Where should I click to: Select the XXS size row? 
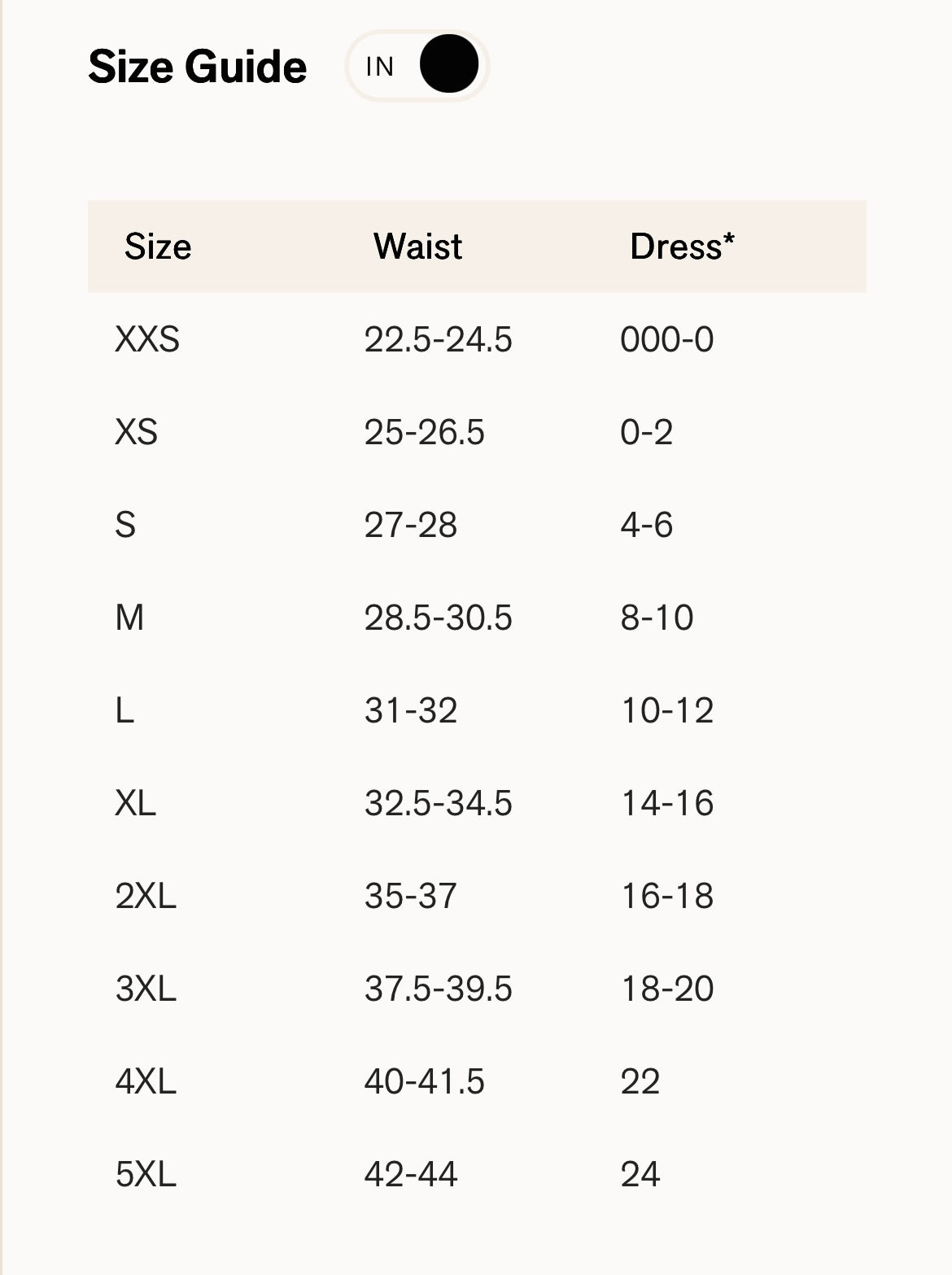pos(148,341)
